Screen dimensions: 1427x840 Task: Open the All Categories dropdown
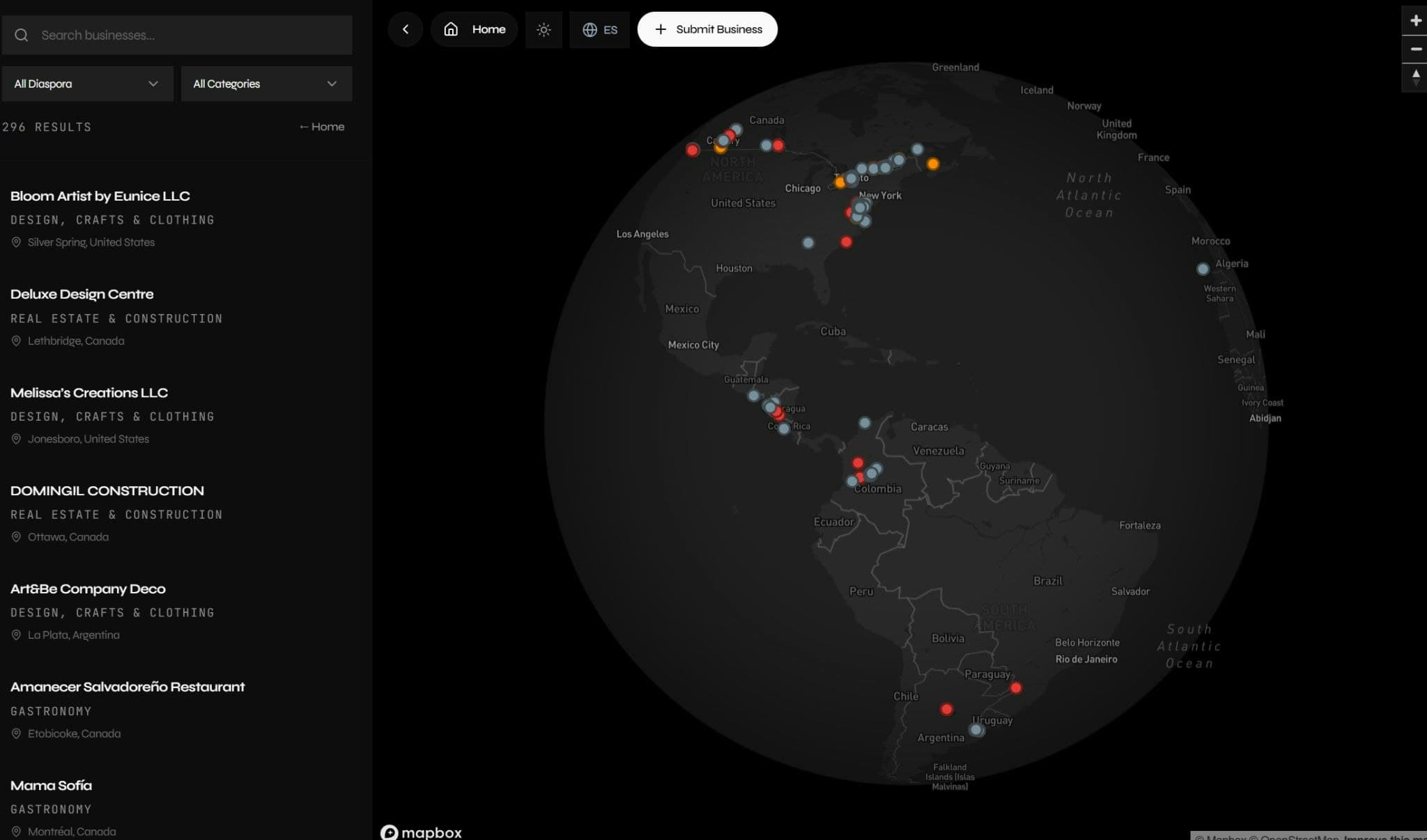[266, 84]
